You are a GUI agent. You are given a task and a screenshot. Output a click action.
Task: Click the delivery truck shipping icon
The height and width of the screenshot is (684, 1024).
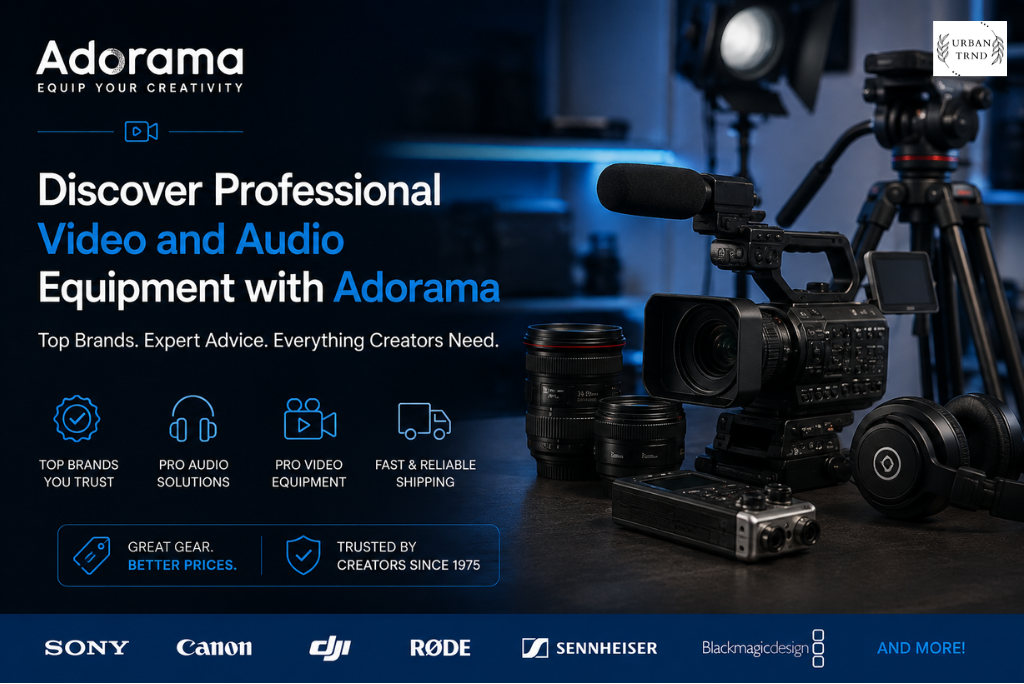424,421
